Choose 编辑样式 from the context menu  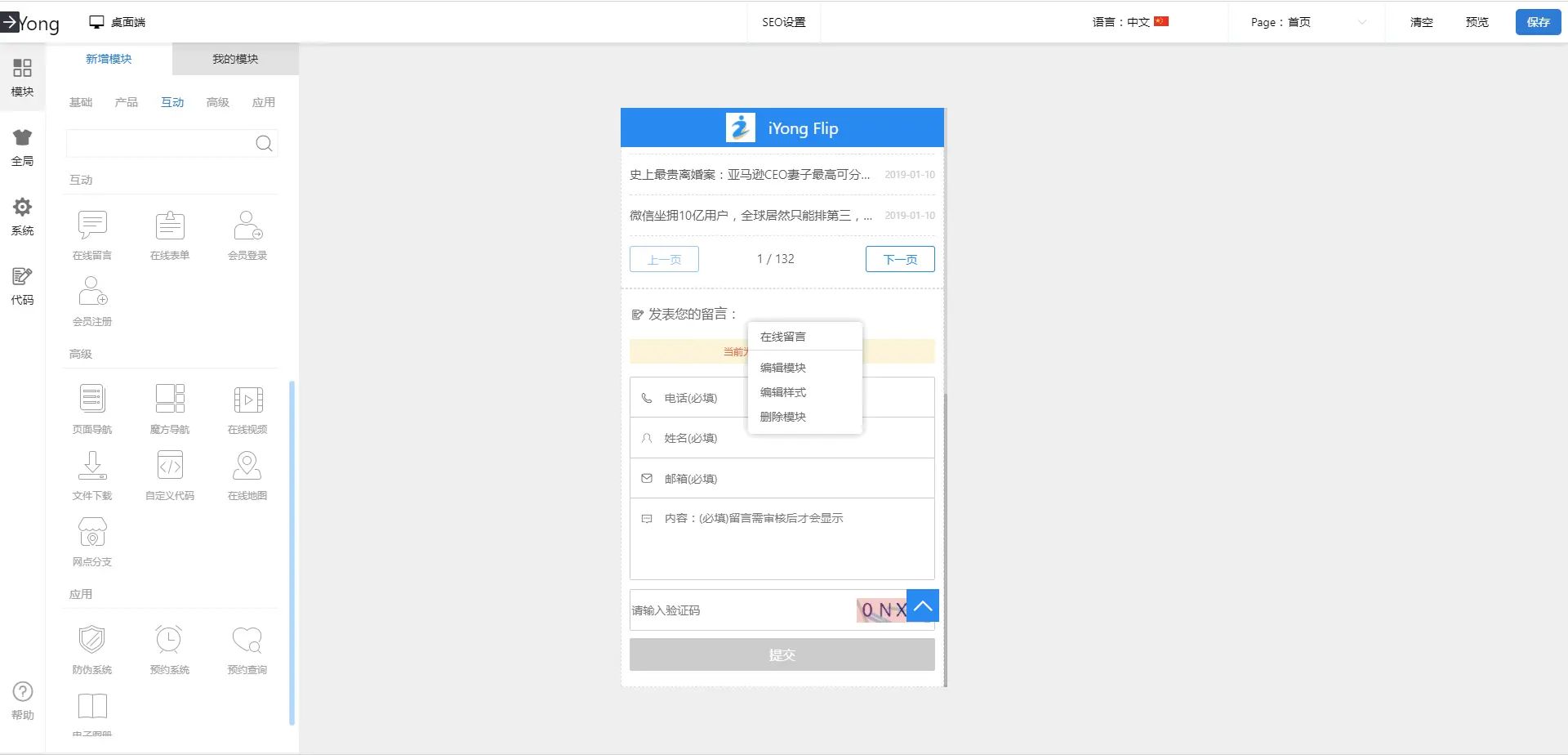[783, 392]
